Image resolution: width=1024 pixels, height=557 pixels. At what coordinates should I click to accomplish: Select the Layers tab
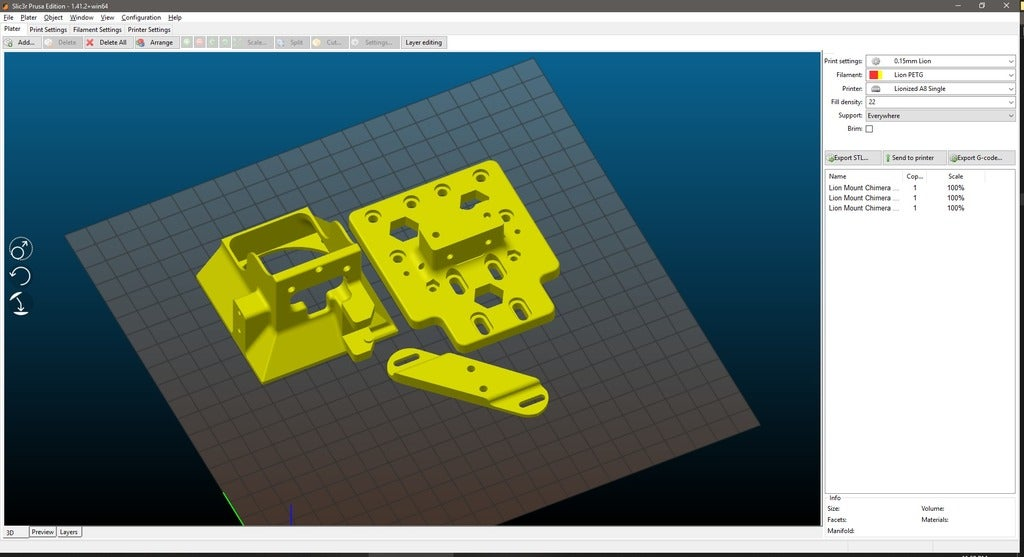coord(69,532)
